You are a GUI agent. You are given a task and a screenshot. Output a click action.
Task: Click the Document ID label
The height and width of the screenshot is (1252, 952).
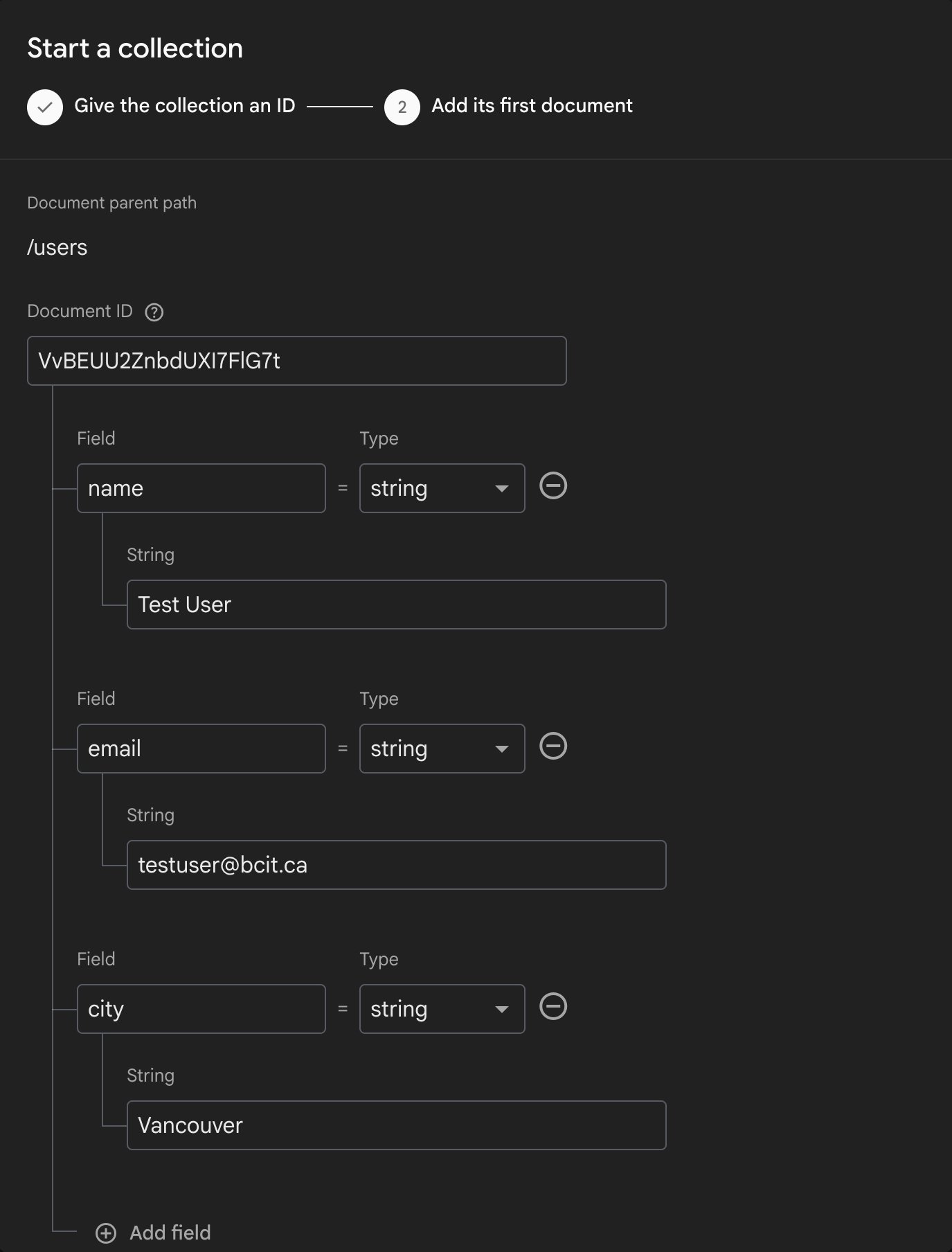[x=80, y=312]
